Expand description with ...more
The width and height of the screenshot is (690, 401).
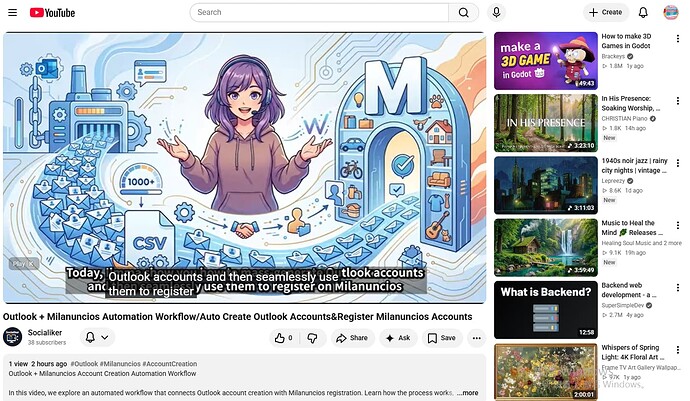click(x=467, y=393)
